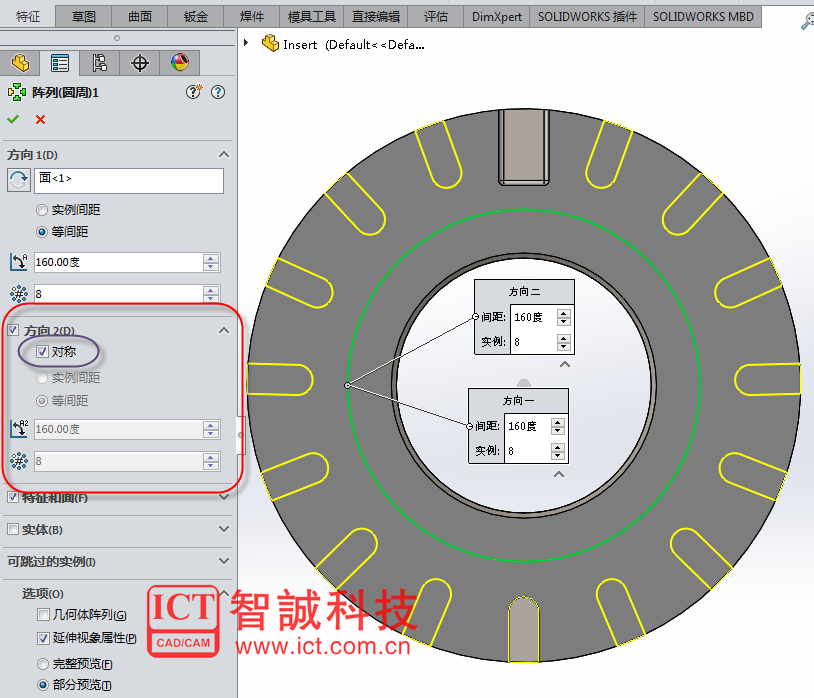Uncheck the 对称 symmetric checkbox
The height and width of the screenshot is (698, 814).
pos(43,352)
